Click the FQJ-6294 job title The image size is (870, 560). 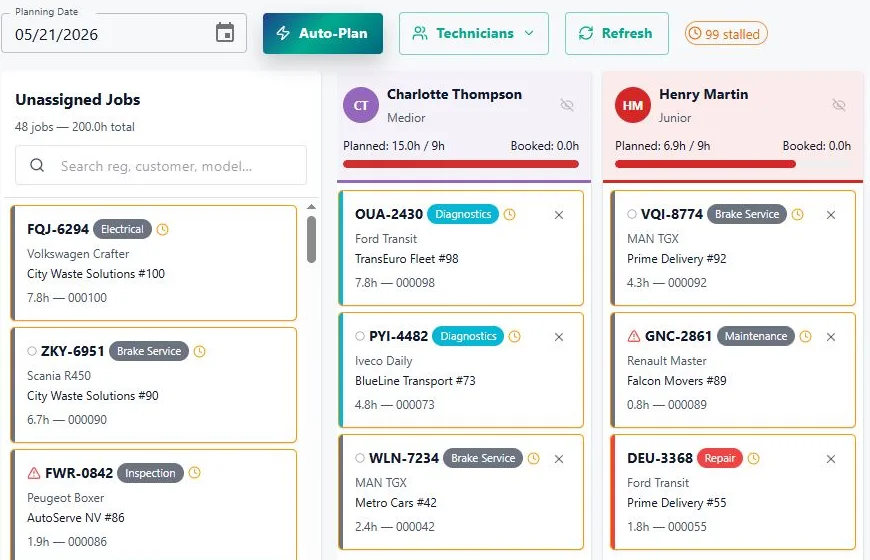tap(58, 229)
